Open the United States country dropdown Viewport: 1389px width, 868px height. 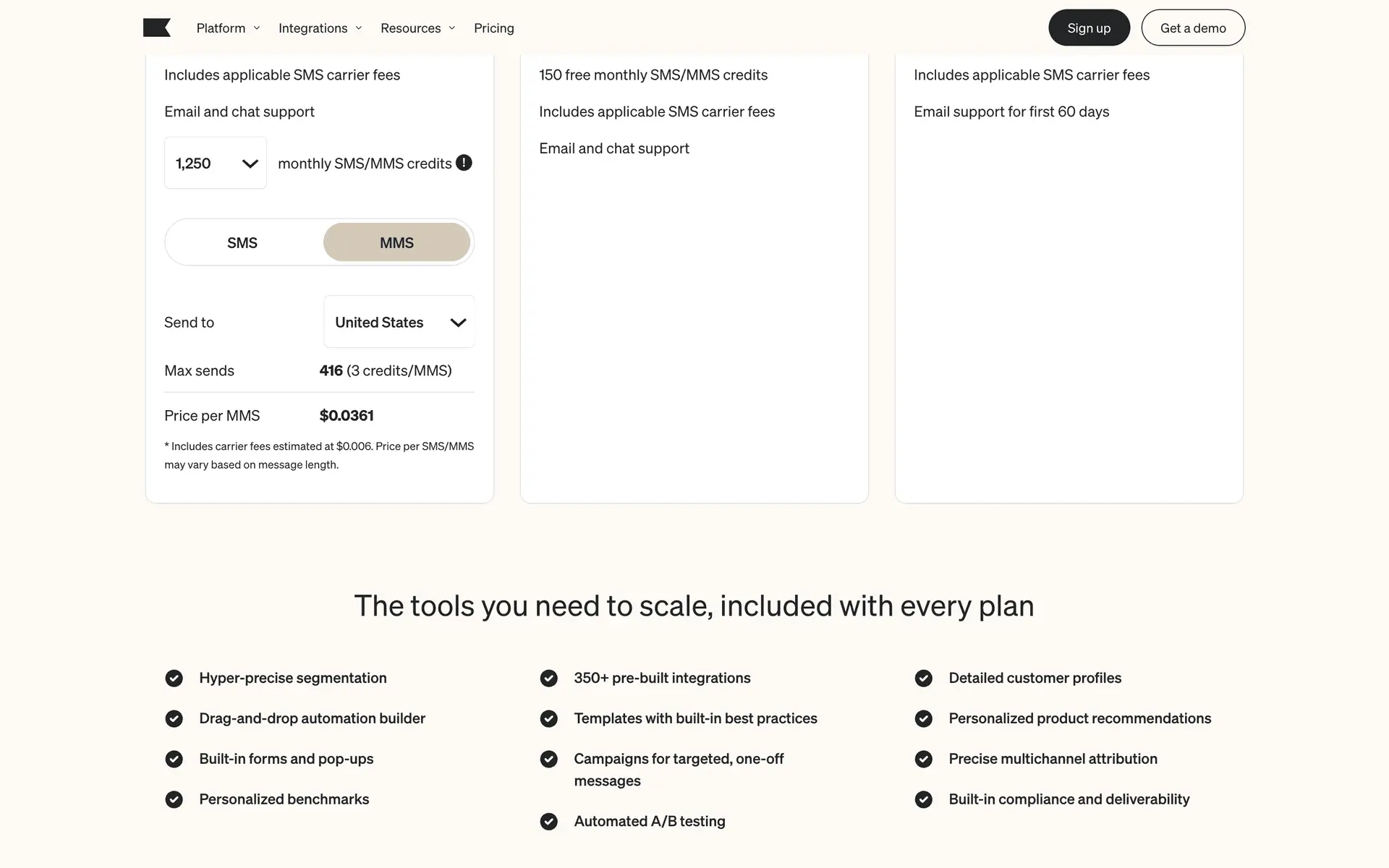pos(399,322)
